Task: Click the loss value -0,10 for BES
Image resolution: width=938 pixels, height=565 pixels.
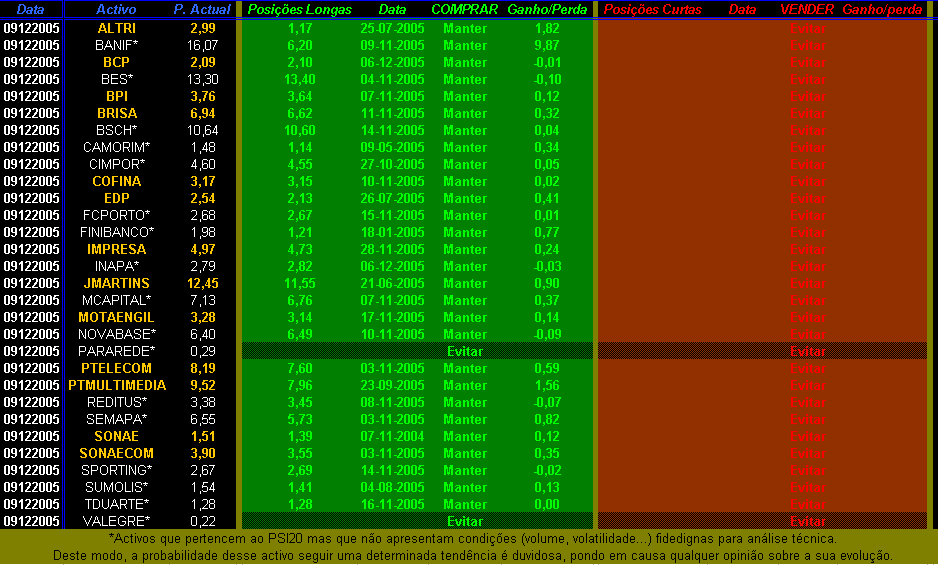Action: click(x=547, y=79)
